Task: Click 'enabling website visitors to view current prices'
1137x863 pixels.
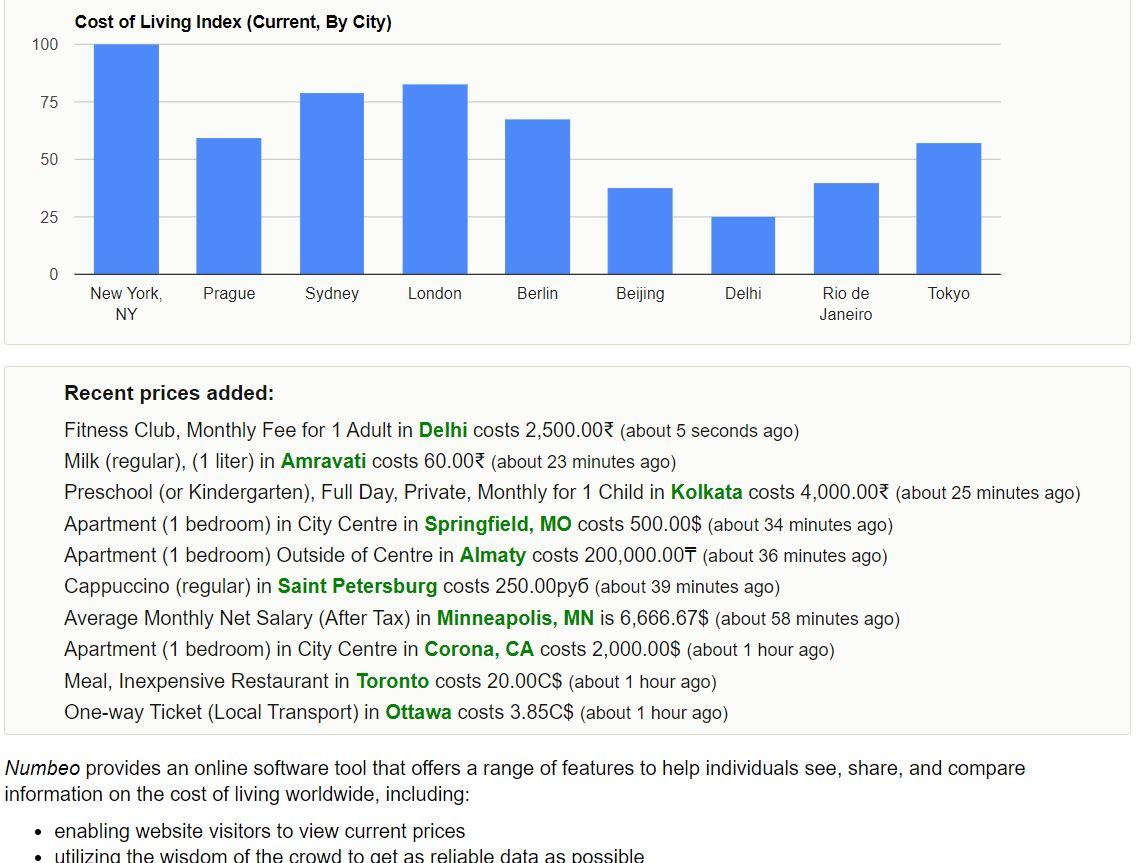Action: coord(260,831)
